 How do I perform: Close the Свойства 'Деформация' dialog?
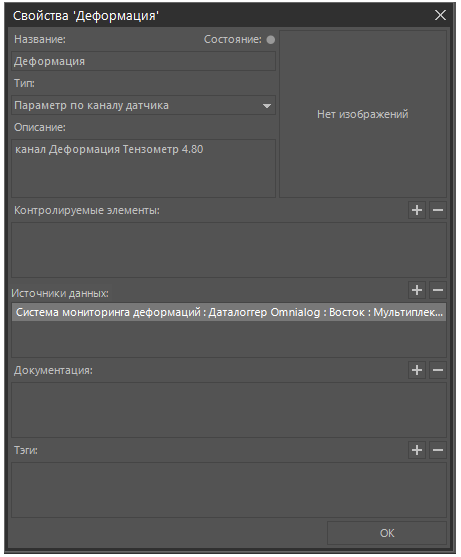tap(440, 15)
